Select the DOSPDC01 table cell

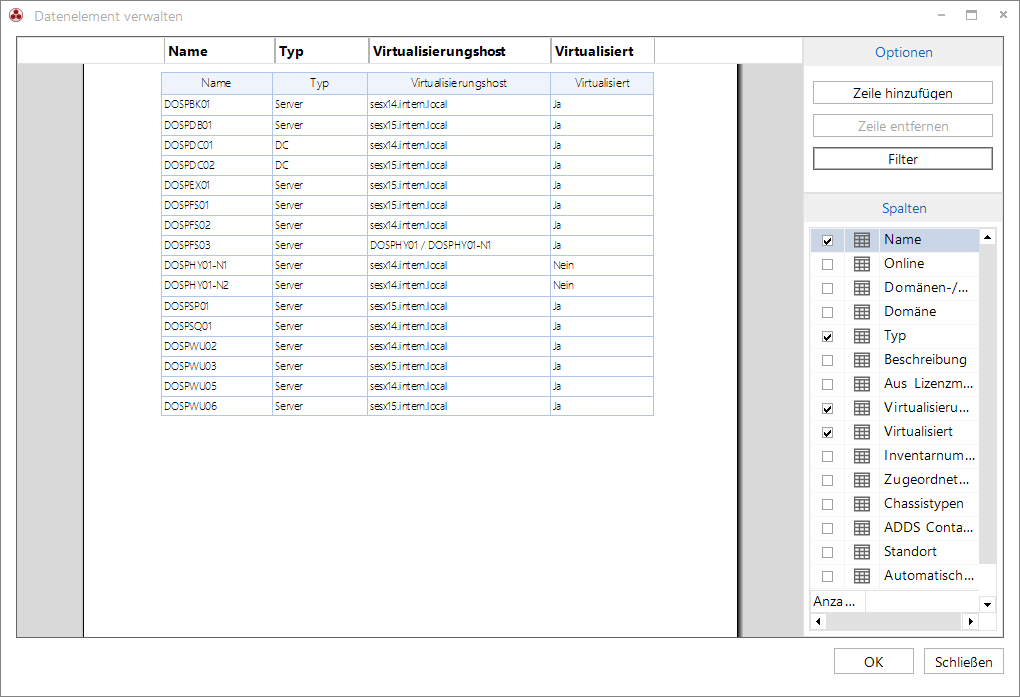217,145
